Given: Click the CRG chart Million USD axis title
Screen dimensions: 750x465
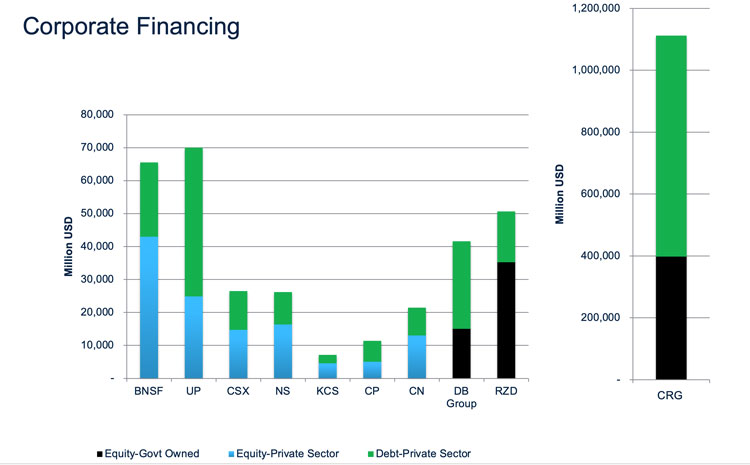Looking at the screenshot, I should pyautogui.click(x=560, y=194).
